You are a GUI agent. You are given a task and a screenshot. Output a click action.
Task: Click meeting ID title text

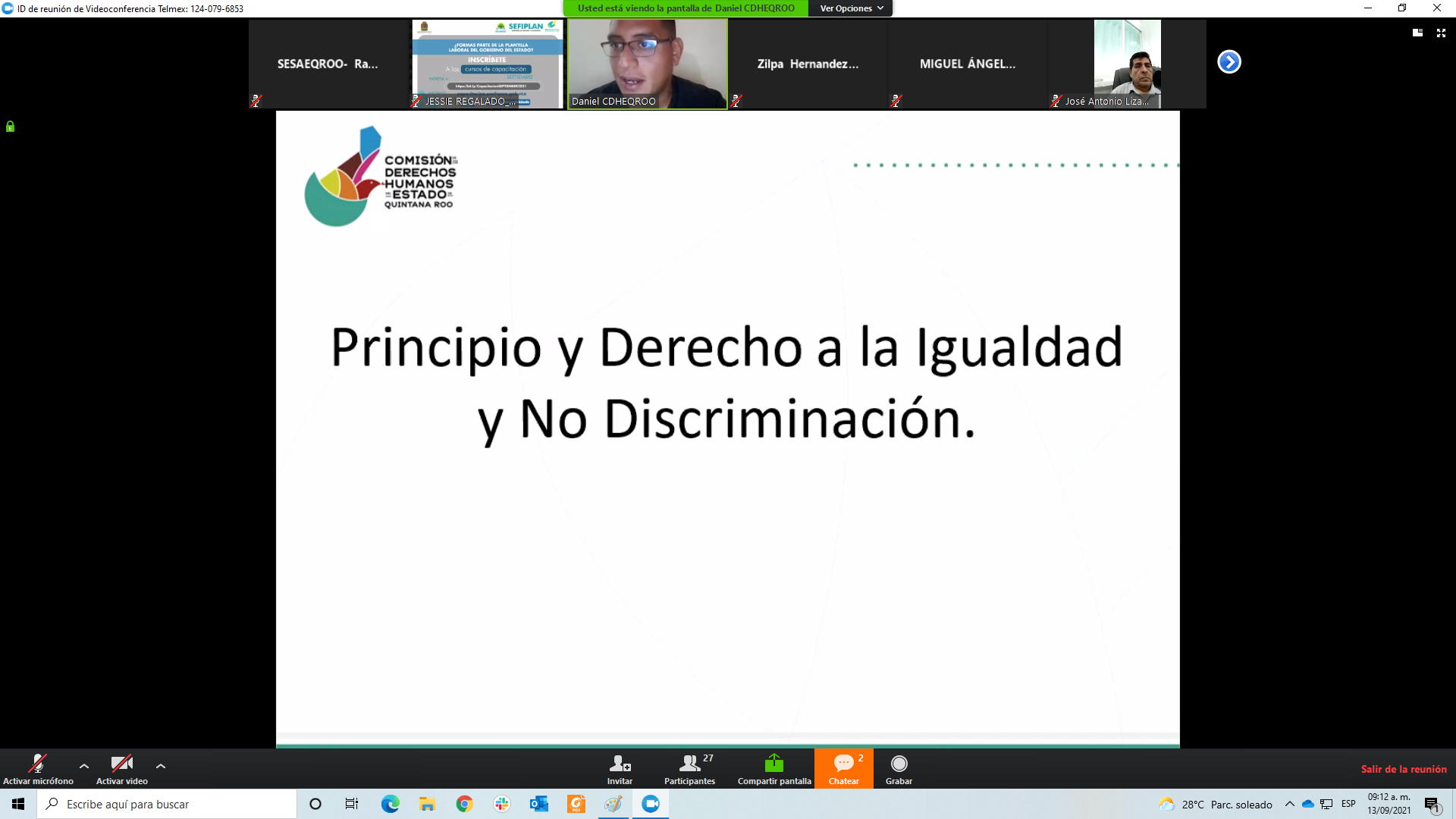click(x=130, y=9)
